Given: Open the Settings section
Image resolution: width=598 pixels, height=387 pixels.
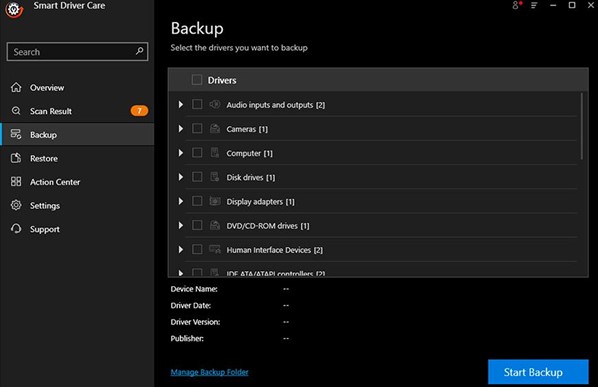Looking at the screenshot, I should 77,205.
